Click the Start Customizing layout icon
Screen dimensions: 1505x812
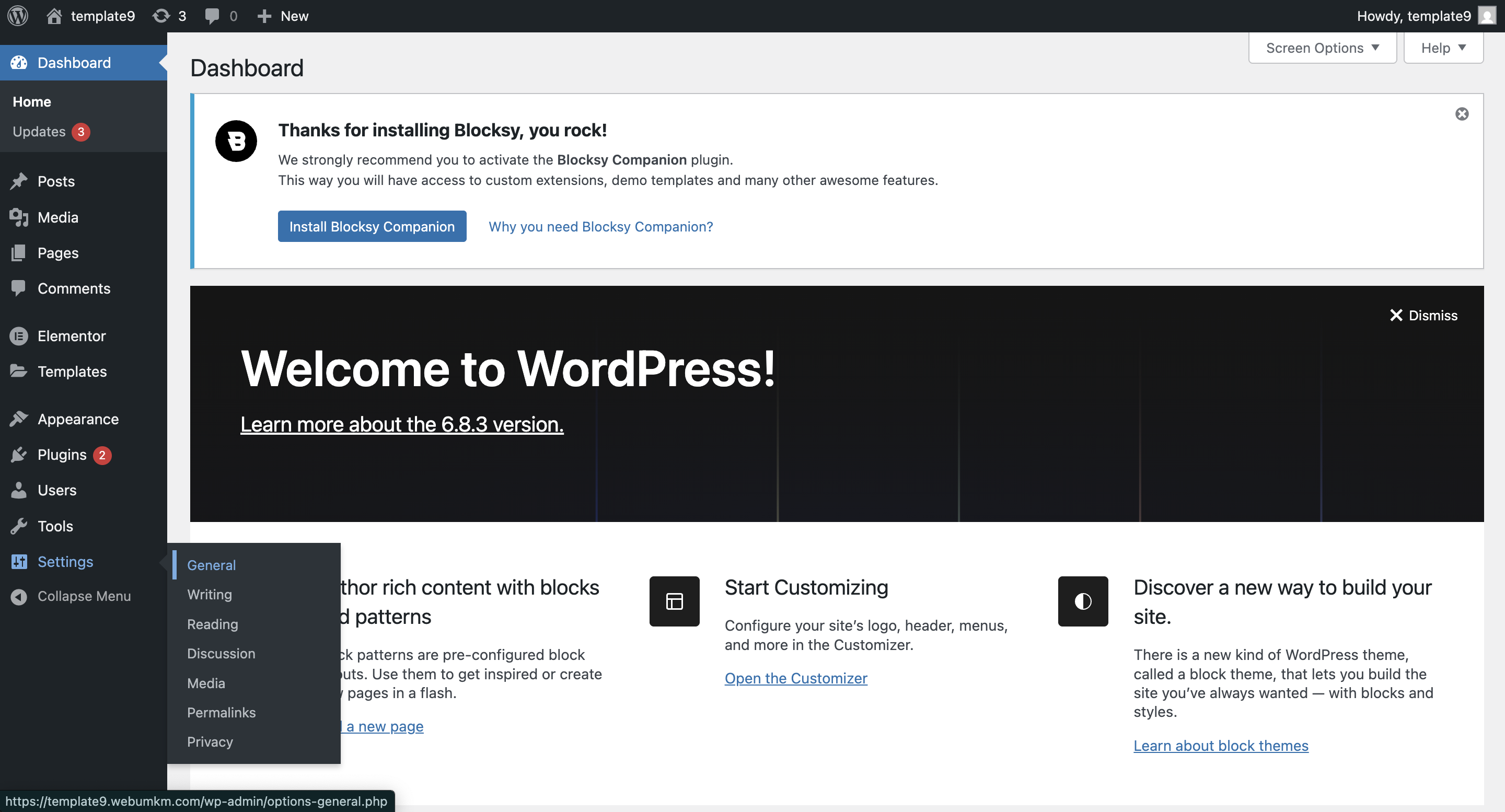tap(674, 601)
